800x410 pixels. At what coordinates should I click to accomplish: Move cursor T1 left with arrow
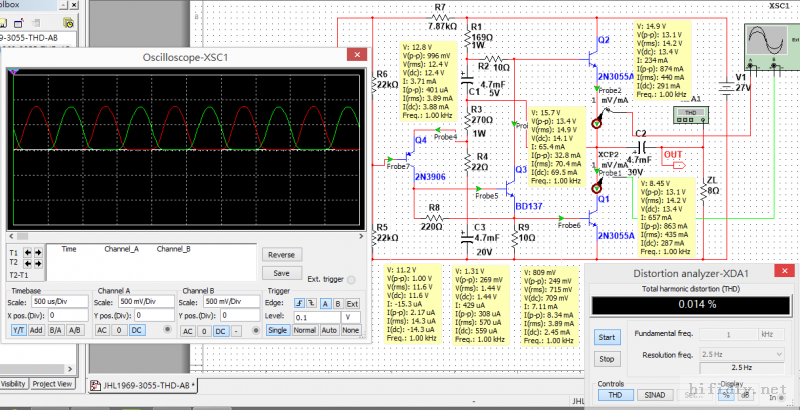pos(27,251)
